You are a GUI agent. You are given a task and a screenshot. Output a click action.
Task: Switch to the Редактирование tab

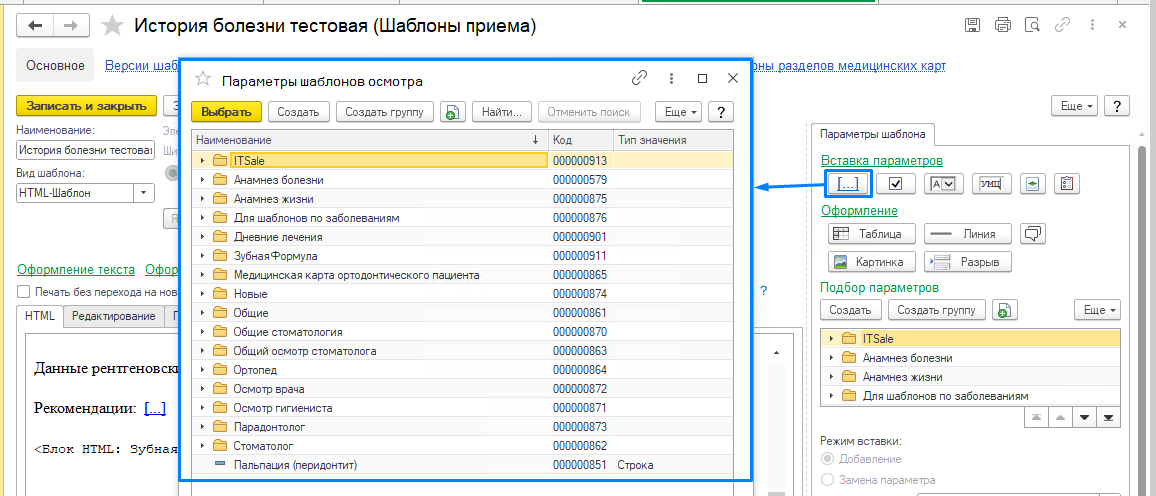(113, 316)
